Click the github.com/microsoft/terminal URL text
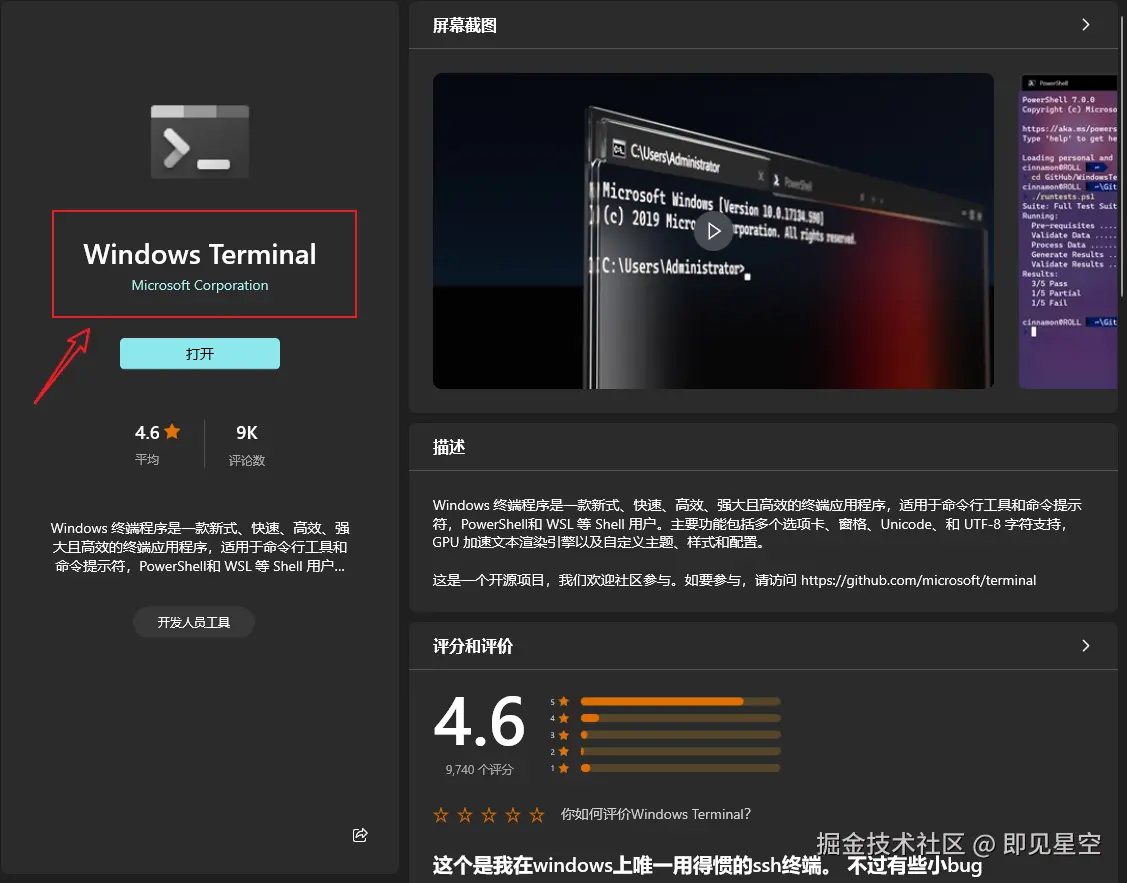The height and width of the screenshot is (883, 1127). tap(919, 581)
